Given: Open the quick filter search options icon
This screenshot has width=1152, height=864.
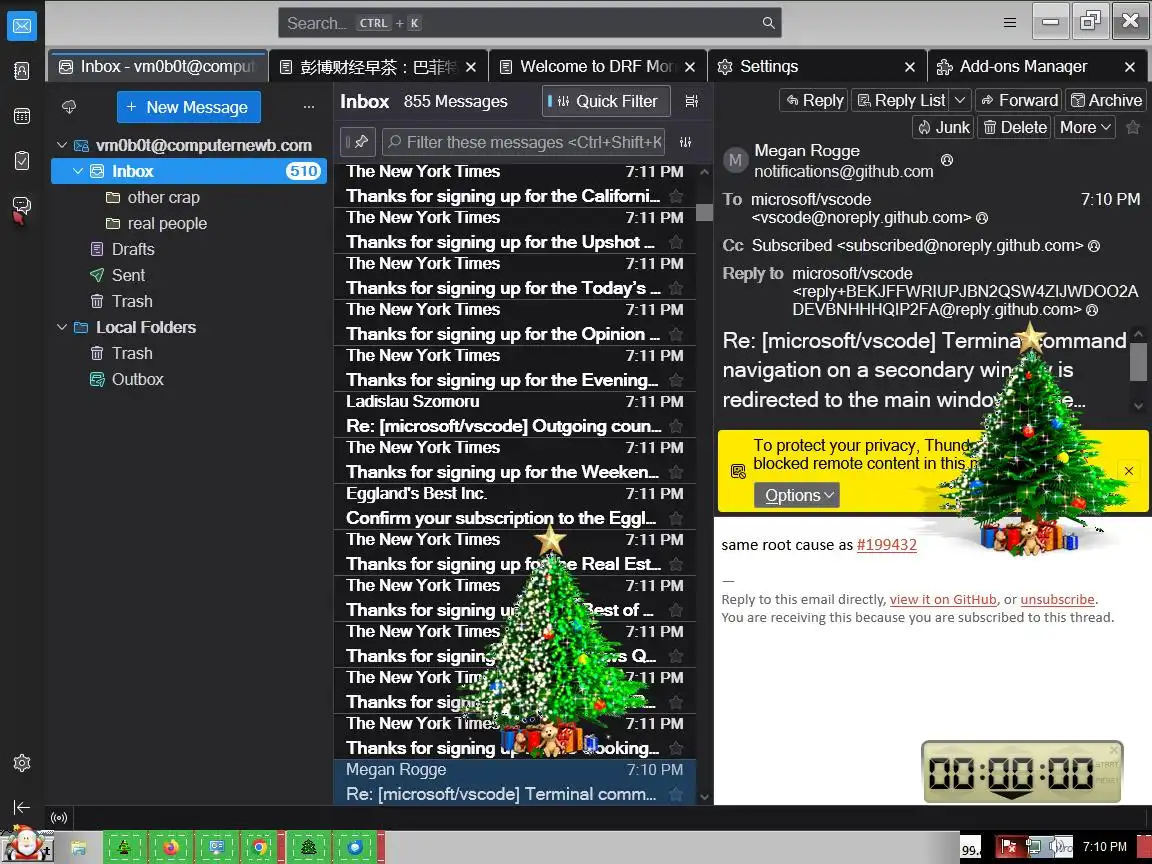Looking at the screenshot, I should [685, 142].
